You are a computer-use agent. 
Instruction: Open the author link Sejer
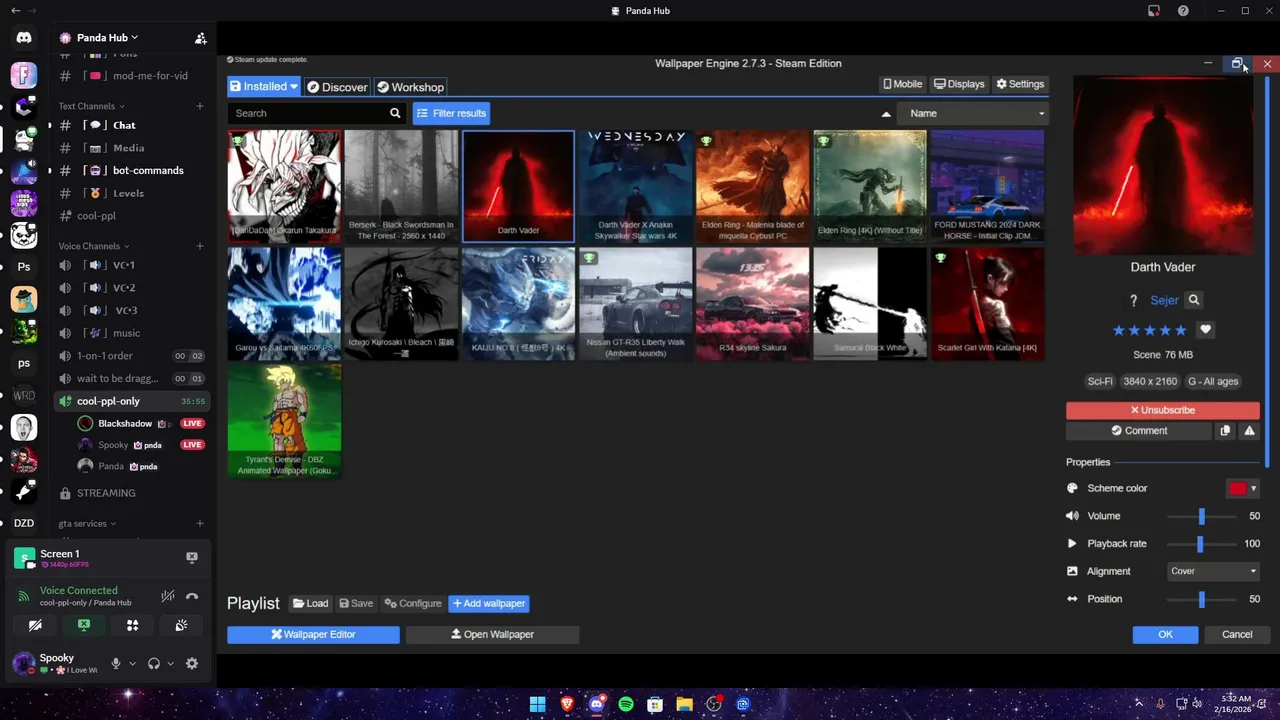(x=1164, y=300)
